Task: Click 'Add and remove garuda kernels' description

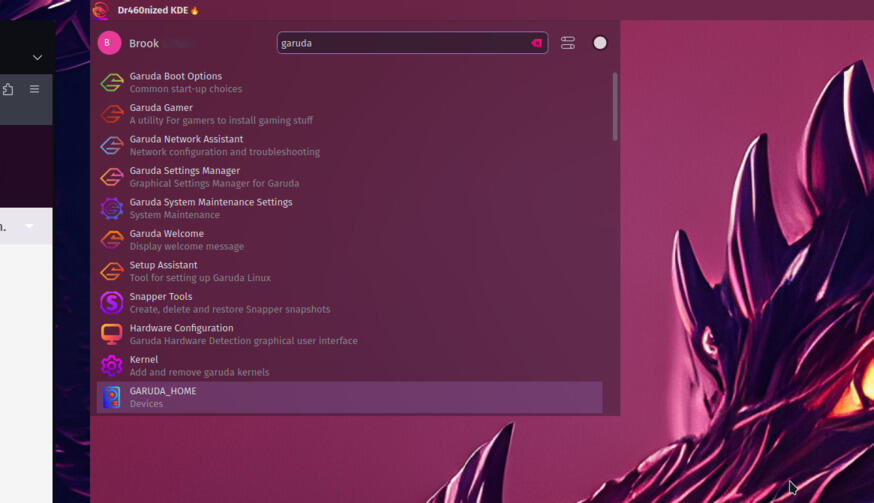Action: pyautogui.click(x=199, y=373)
